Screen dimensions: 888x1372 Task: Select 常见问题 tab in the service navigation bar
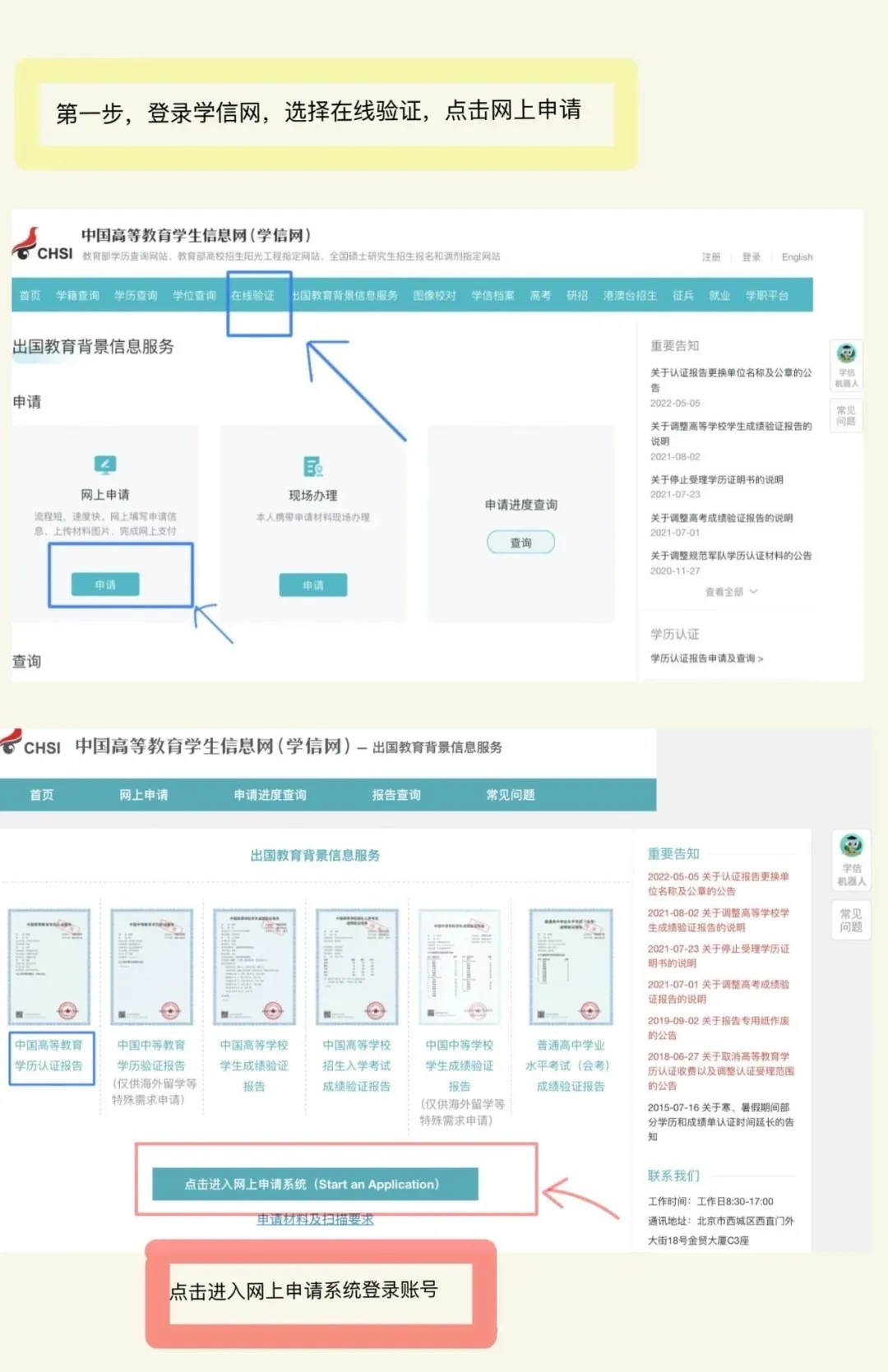pyautogui.click(x=511, y=795)
